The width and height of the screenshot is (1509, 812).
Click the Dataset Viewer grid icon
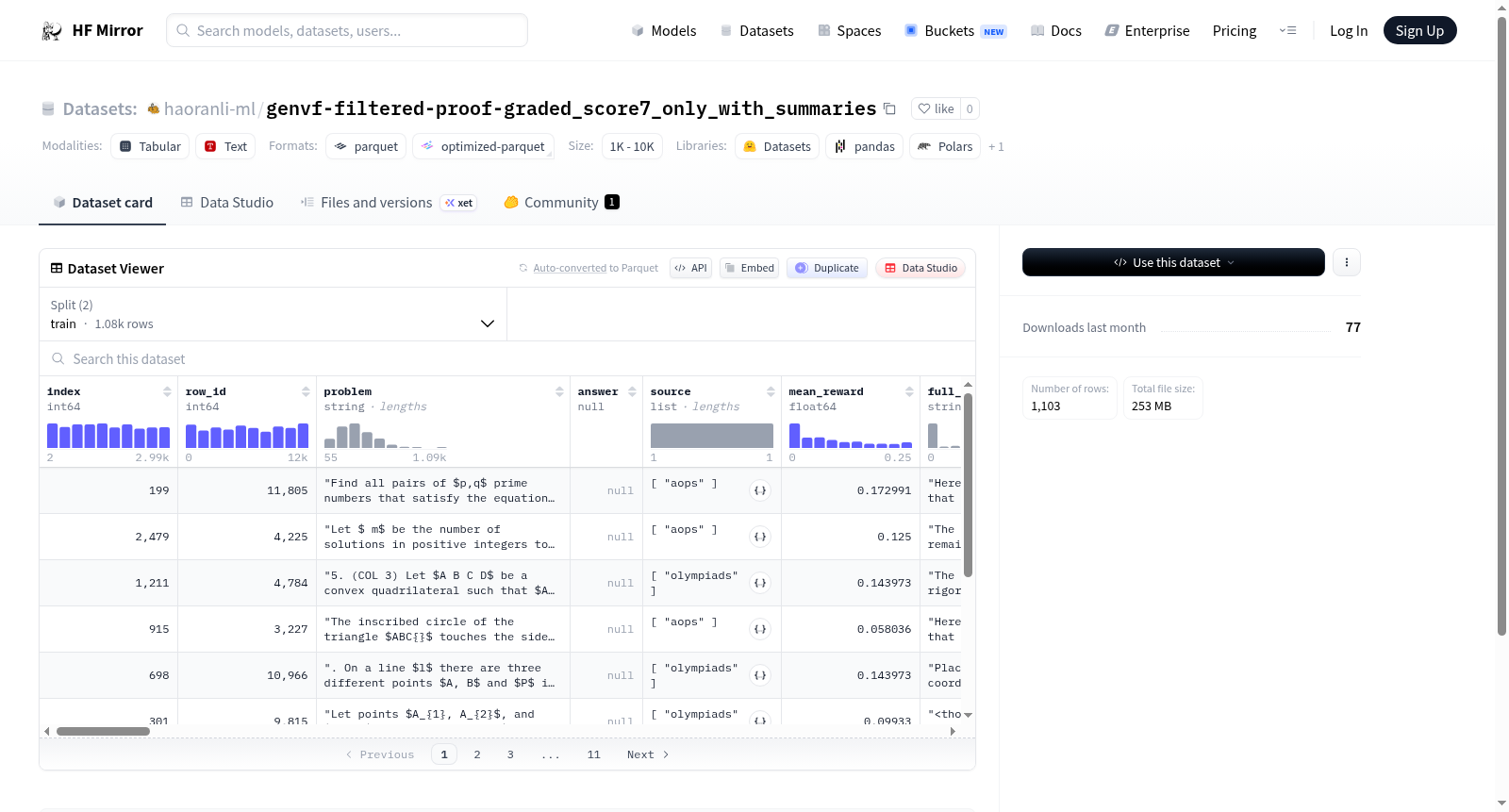click(x=57, y=268)
